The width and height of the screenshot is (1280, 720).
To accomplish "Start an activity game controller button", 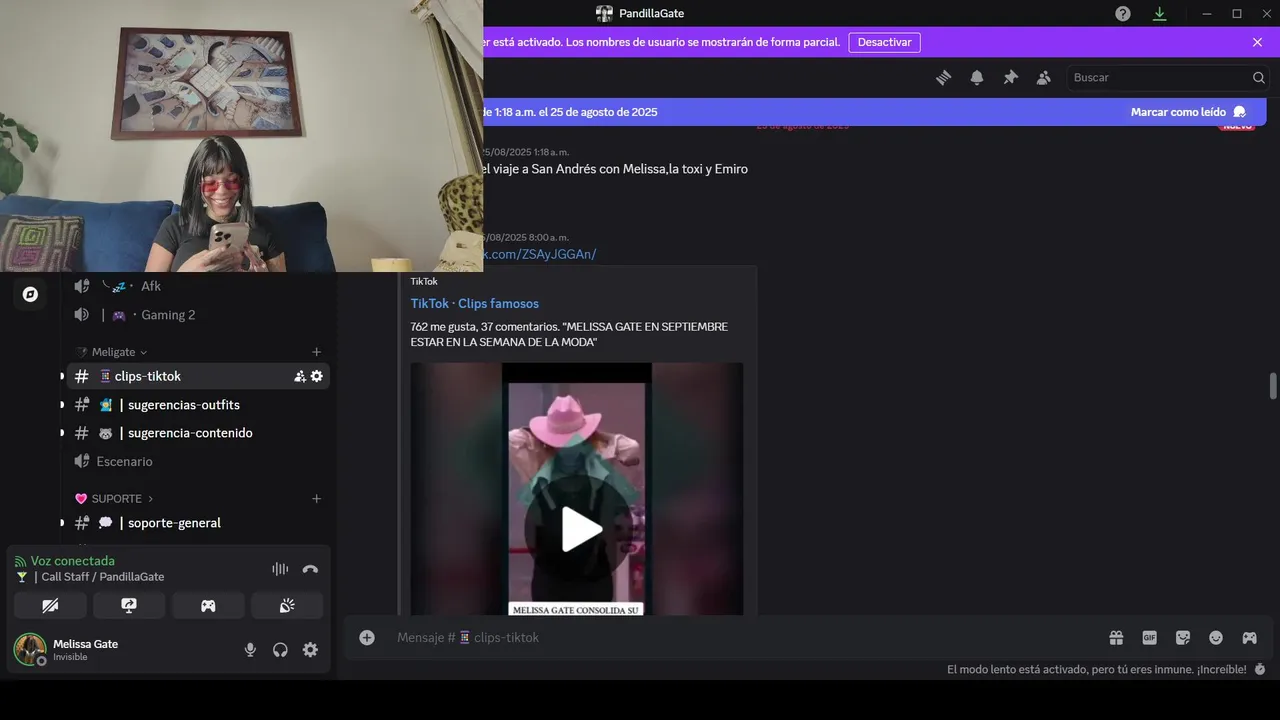I will point(208,605).
